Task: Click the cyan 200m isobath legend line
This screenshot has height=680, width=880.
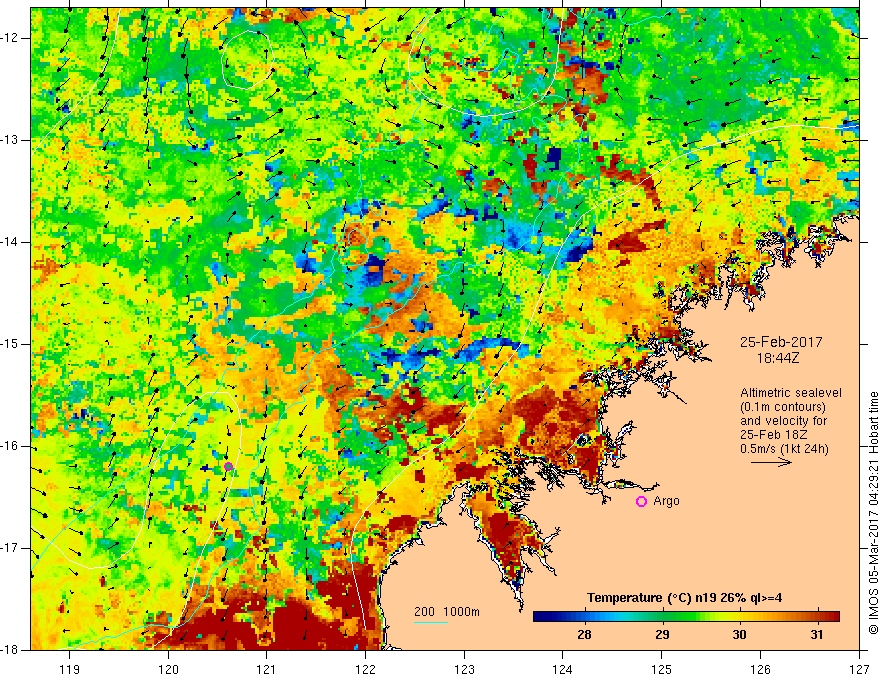Action: [x=431, y=622]
